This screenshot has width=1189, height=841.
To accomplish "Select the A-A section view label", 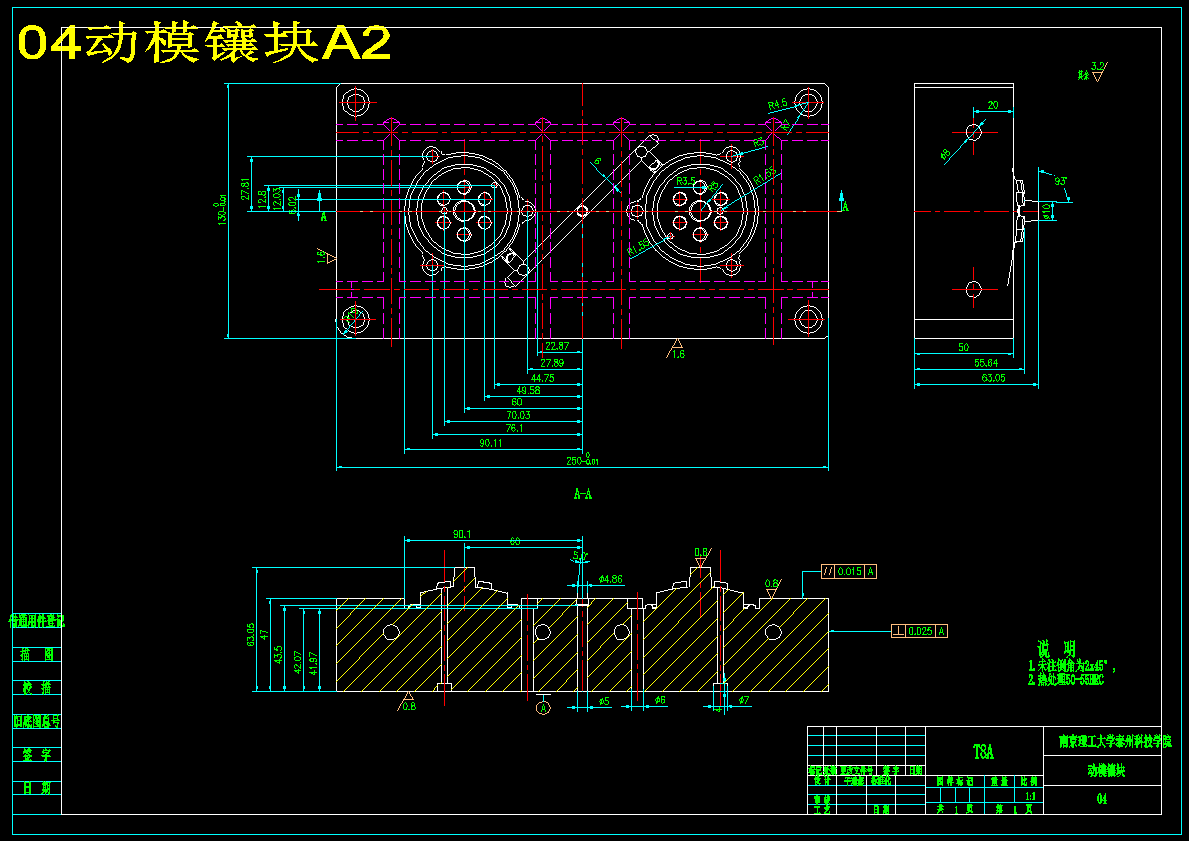I will coord(582,494).
